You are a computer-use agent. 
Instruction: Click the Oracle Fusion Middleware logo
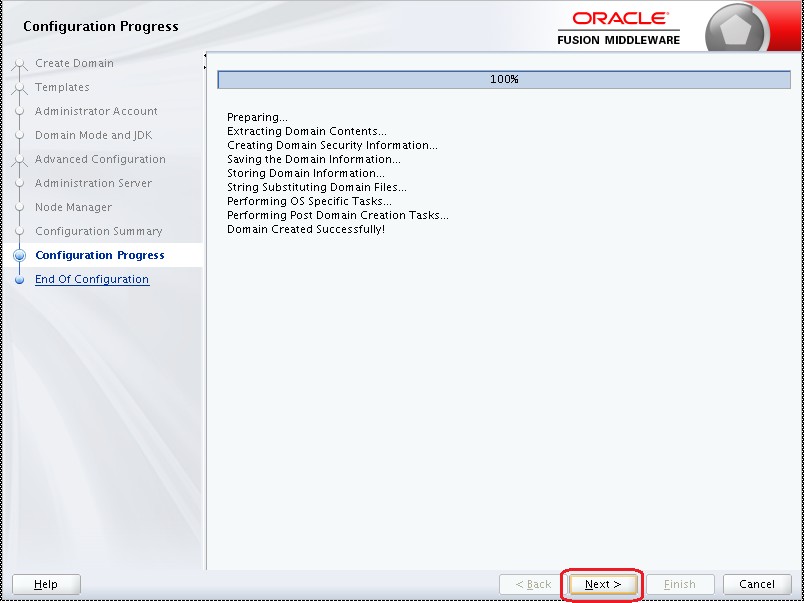click(x=618, y=28)
